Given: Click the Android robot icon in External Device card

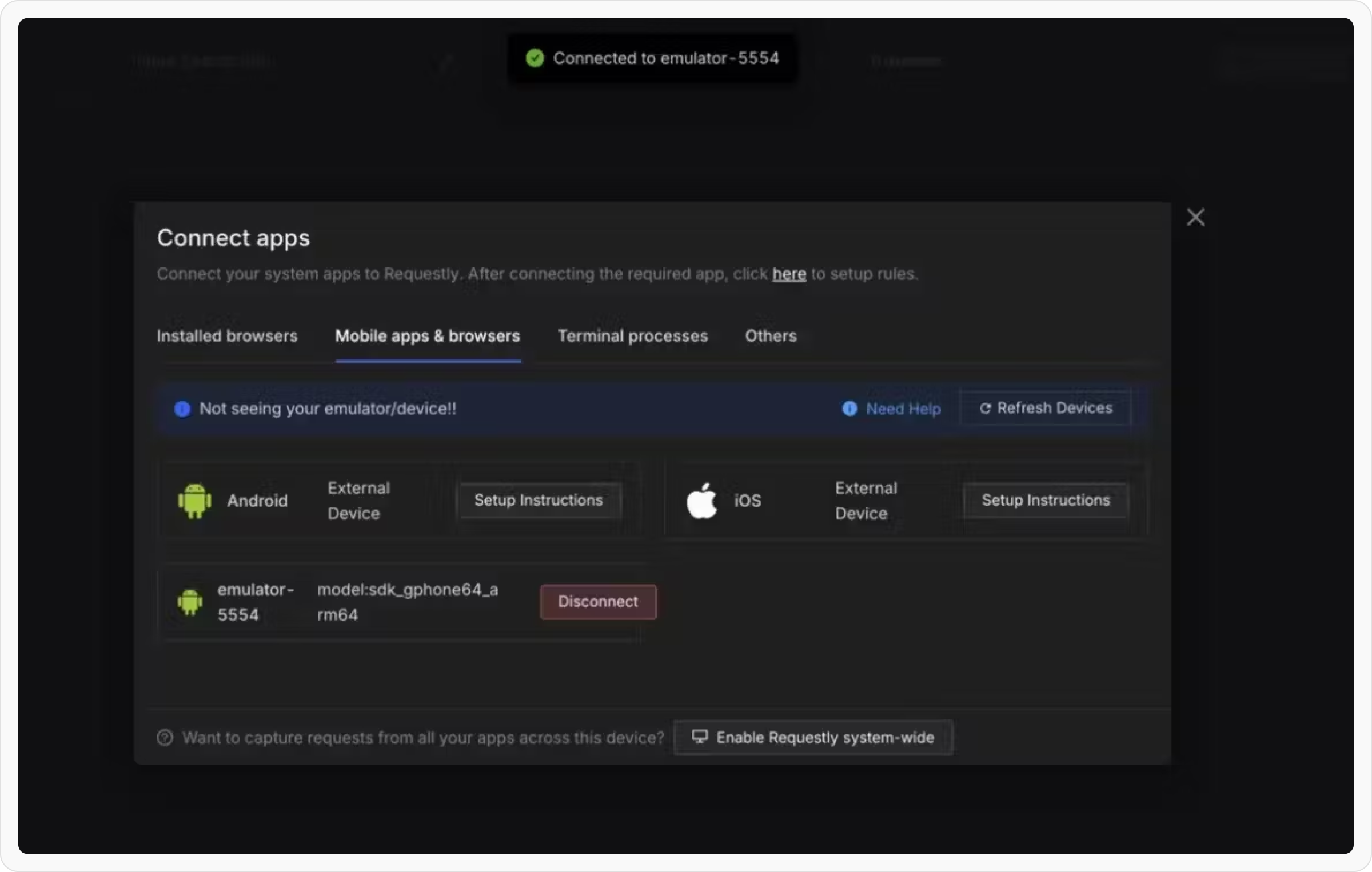Looking at the screenshot, I should coord(194,501).
